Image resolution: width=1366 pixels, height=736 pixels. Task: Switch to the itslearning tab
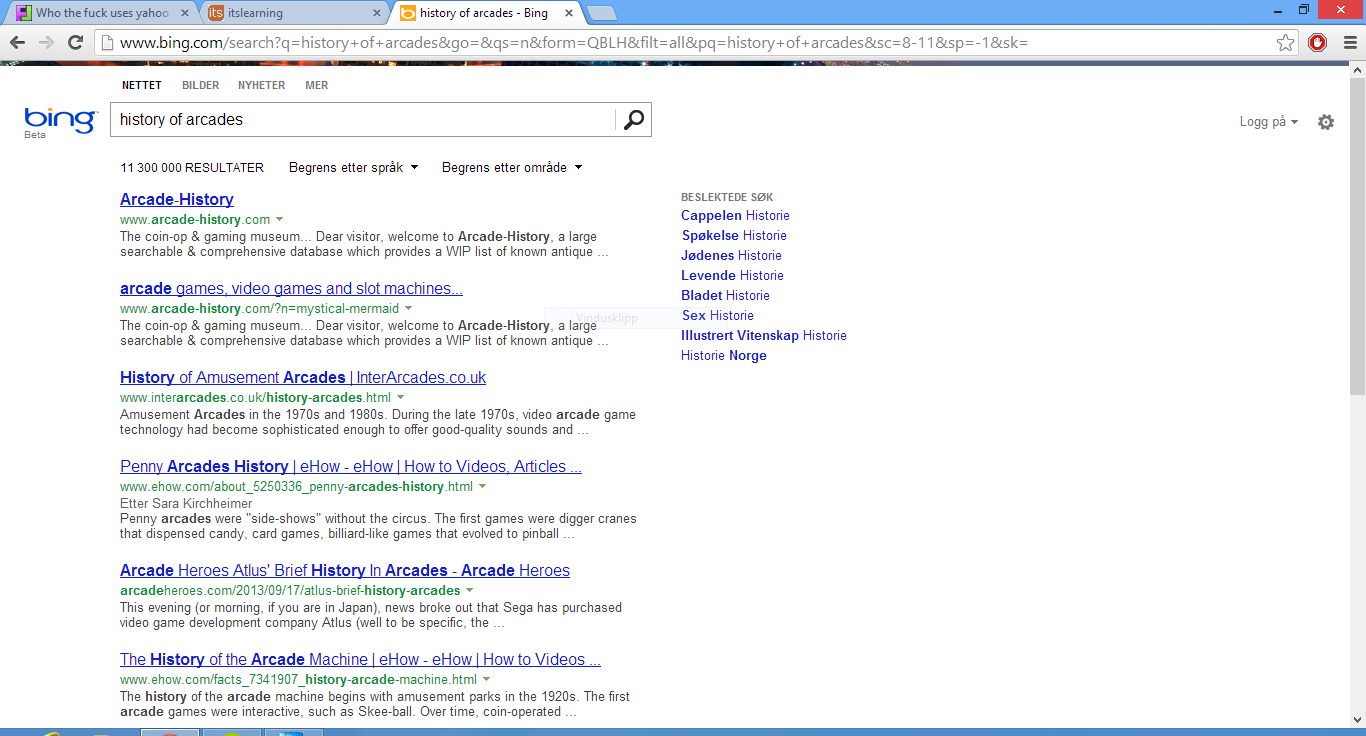[295, 13]
